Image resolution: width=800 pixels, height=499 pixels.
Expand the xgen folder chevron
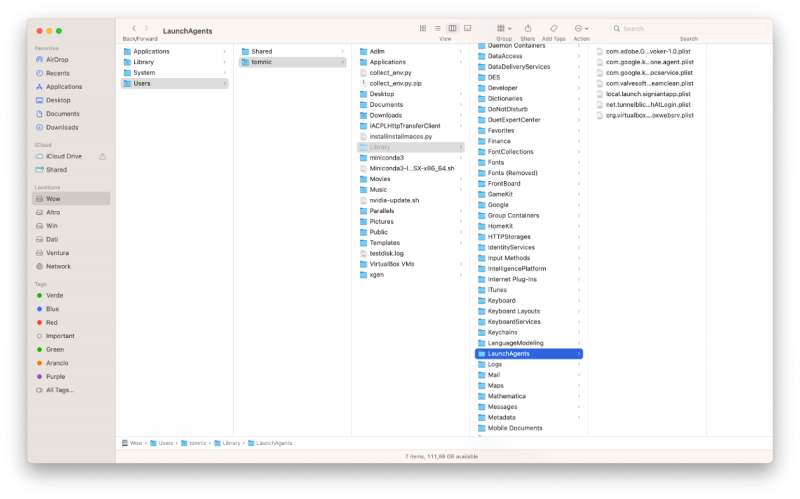pos(461,275)
